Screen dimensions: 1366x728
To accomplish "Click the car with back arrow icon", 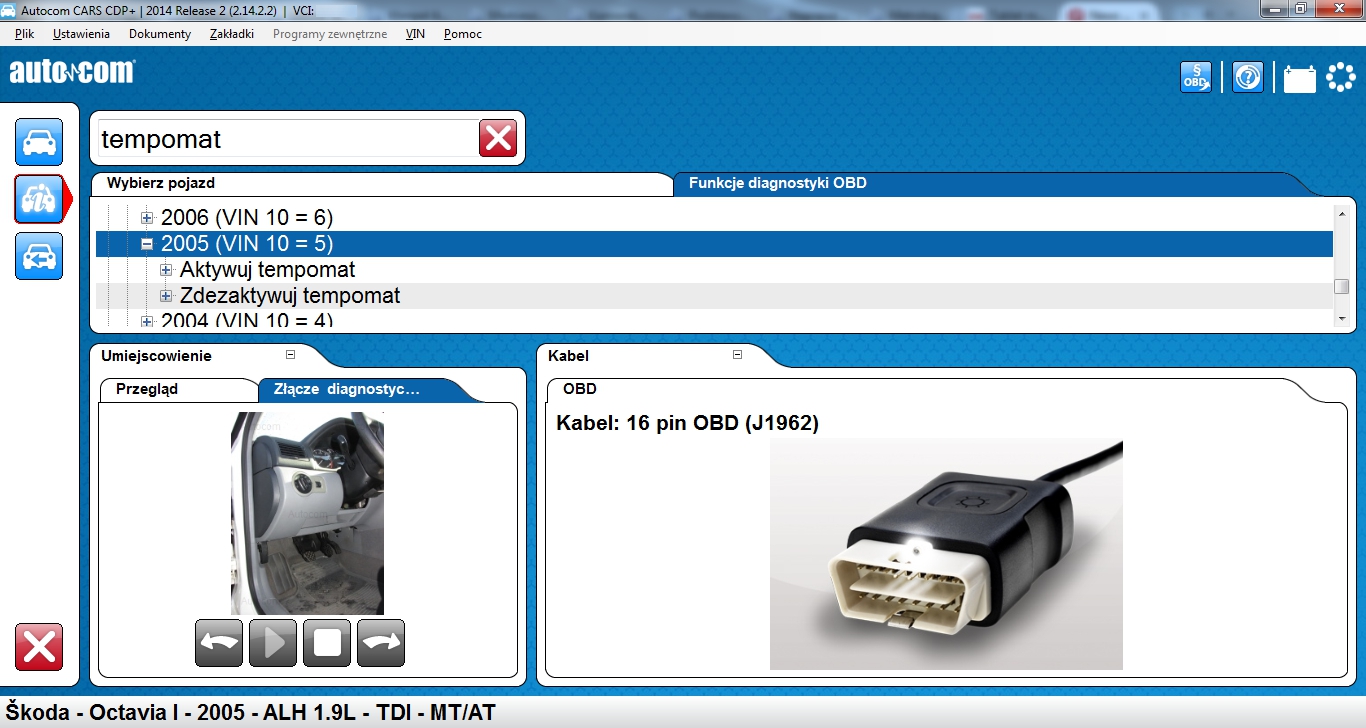I will pos(39,256).
